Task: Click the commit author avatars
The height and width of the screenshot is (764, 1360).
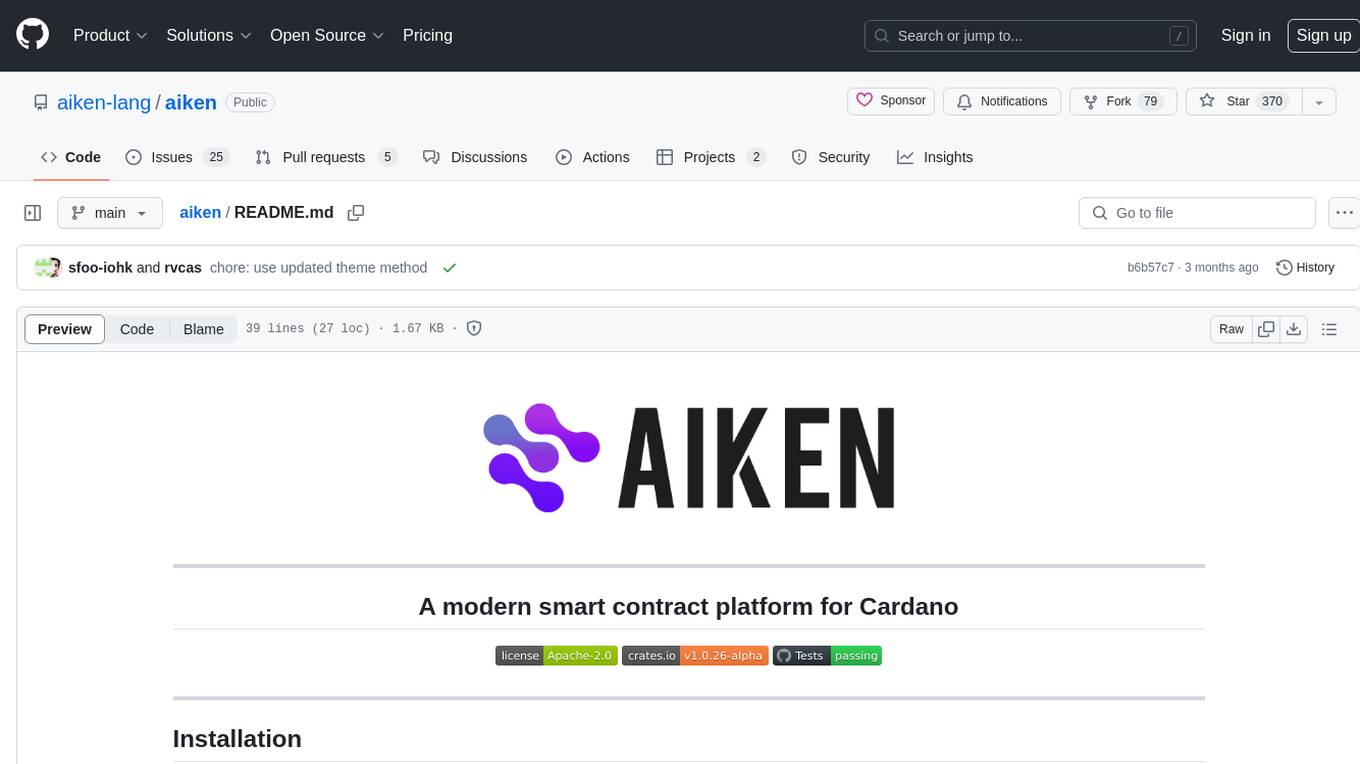Action: point(48,267)
